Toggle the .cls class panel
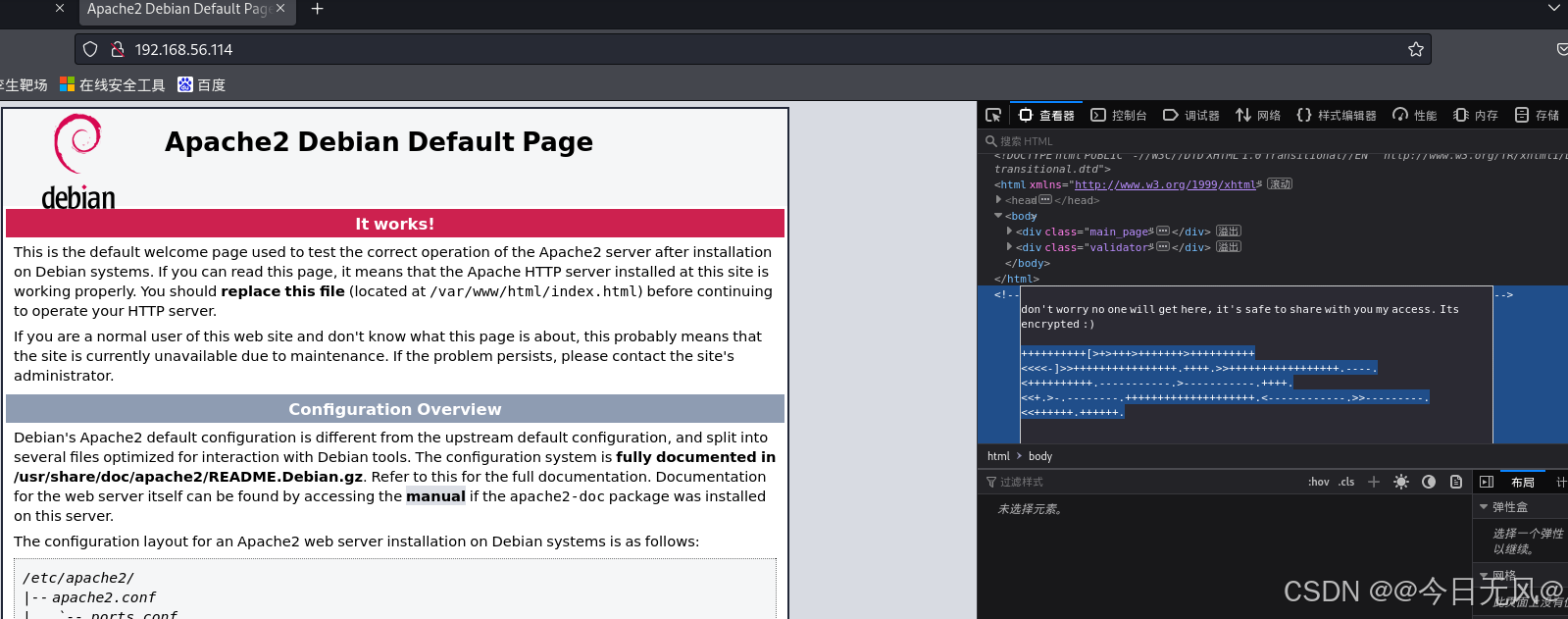This screenshot has width=1568, height=619. click(x=1346, y=482)
